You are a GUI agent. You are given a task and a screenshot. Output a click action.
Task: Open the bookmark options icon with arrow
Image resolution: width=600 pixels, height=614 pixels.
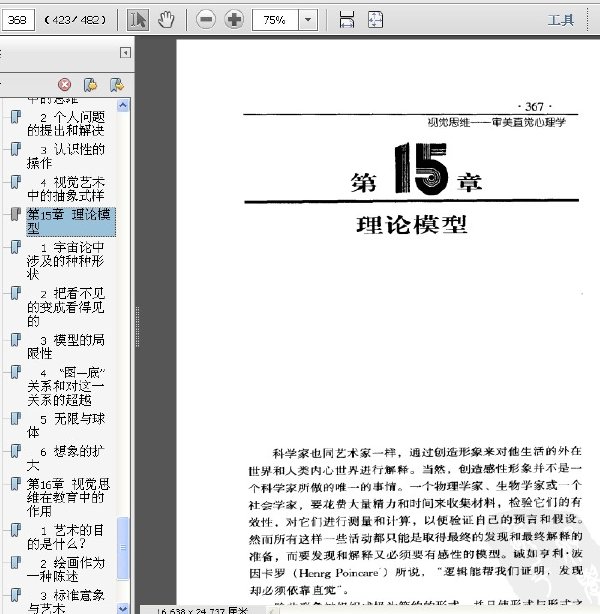click(x=117, y=85)
